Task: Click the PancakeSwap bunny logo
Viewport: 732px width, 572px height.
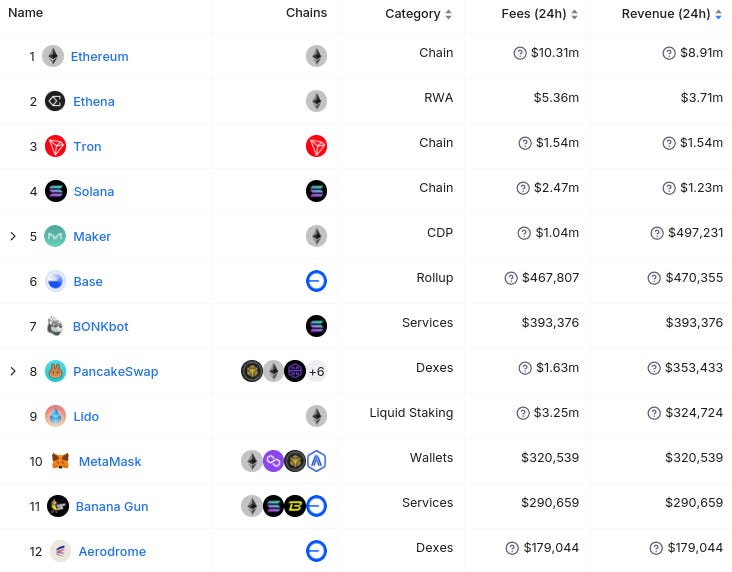Action: tap(55, 371)
